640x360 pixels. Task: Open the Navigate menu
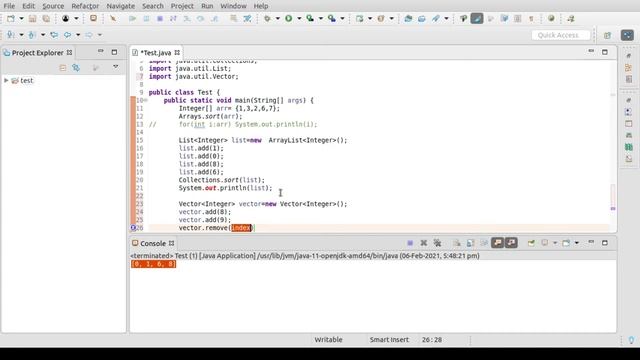(120, 6)
